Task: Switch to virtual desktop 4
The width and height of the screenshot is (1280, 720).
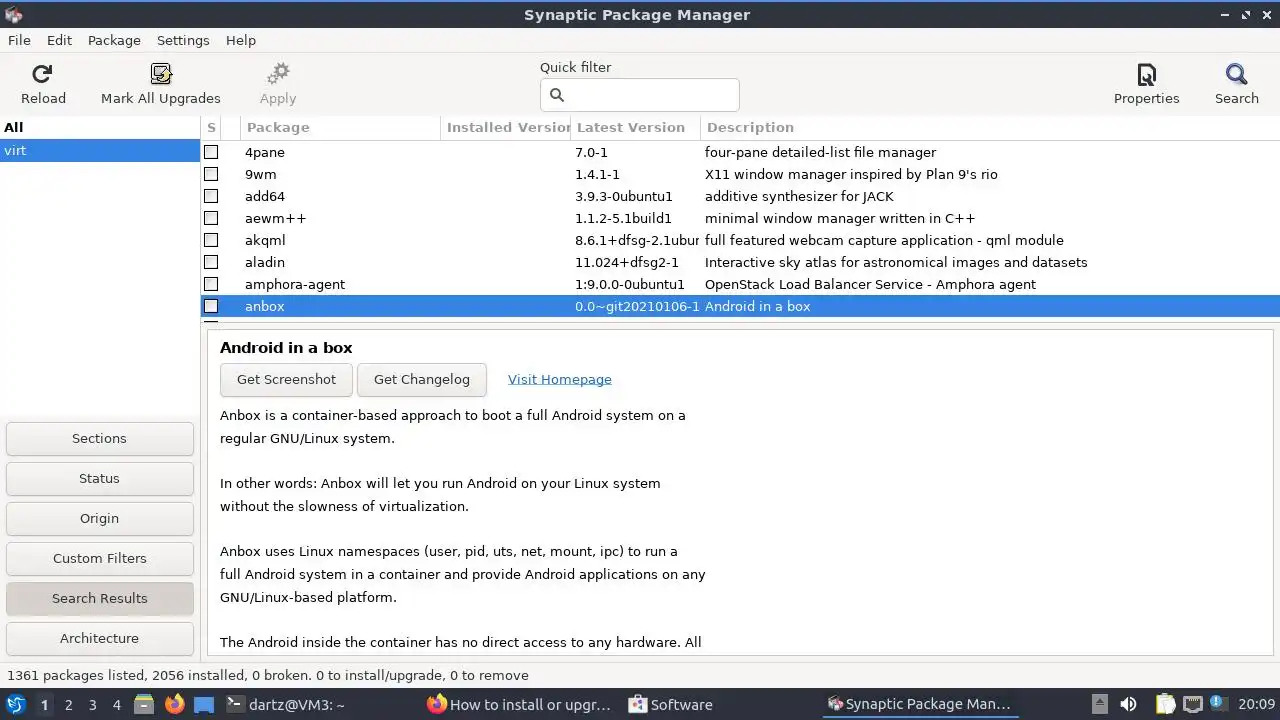Action: point(116,704)
